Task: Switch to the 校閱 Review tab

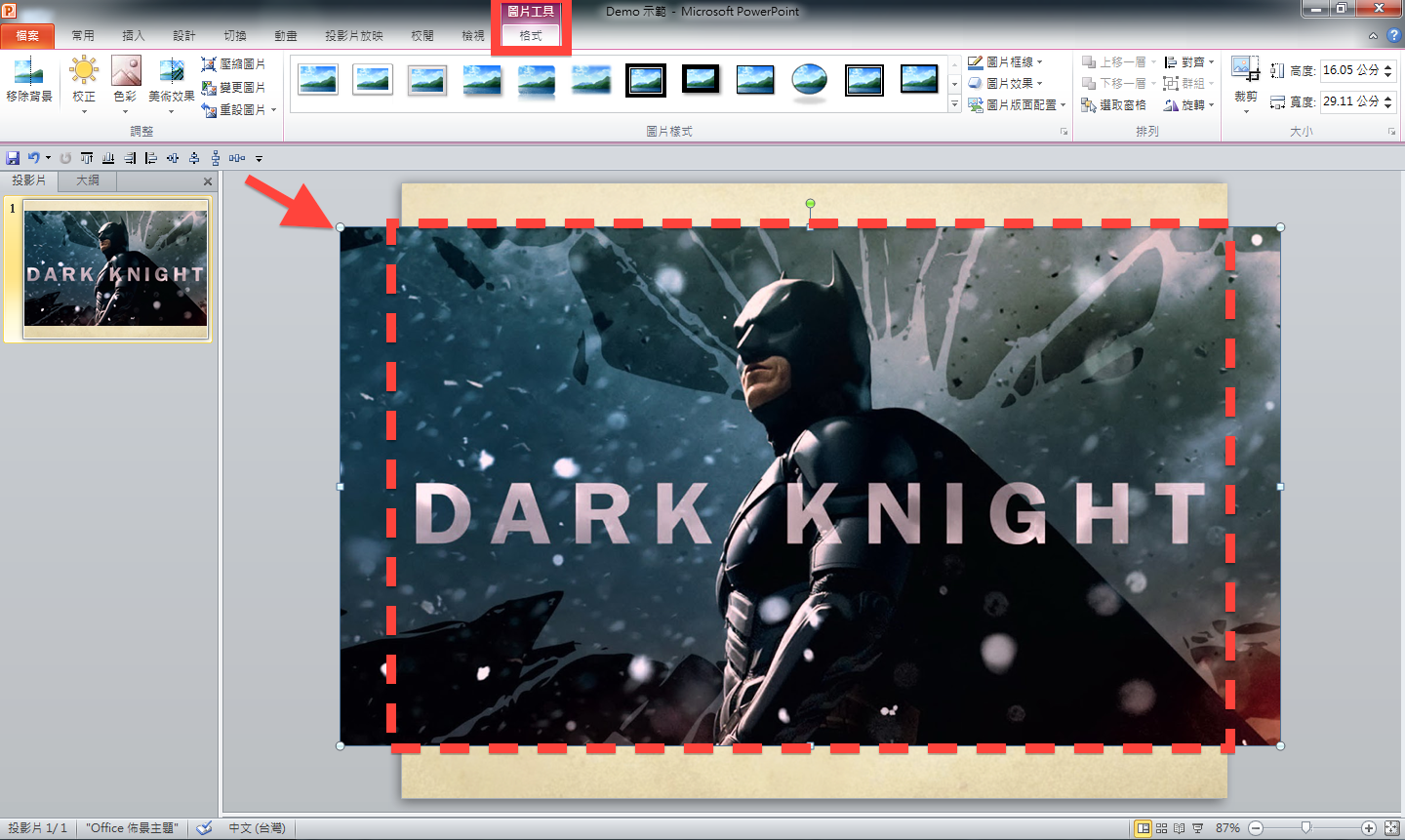Action: point(422,36)
